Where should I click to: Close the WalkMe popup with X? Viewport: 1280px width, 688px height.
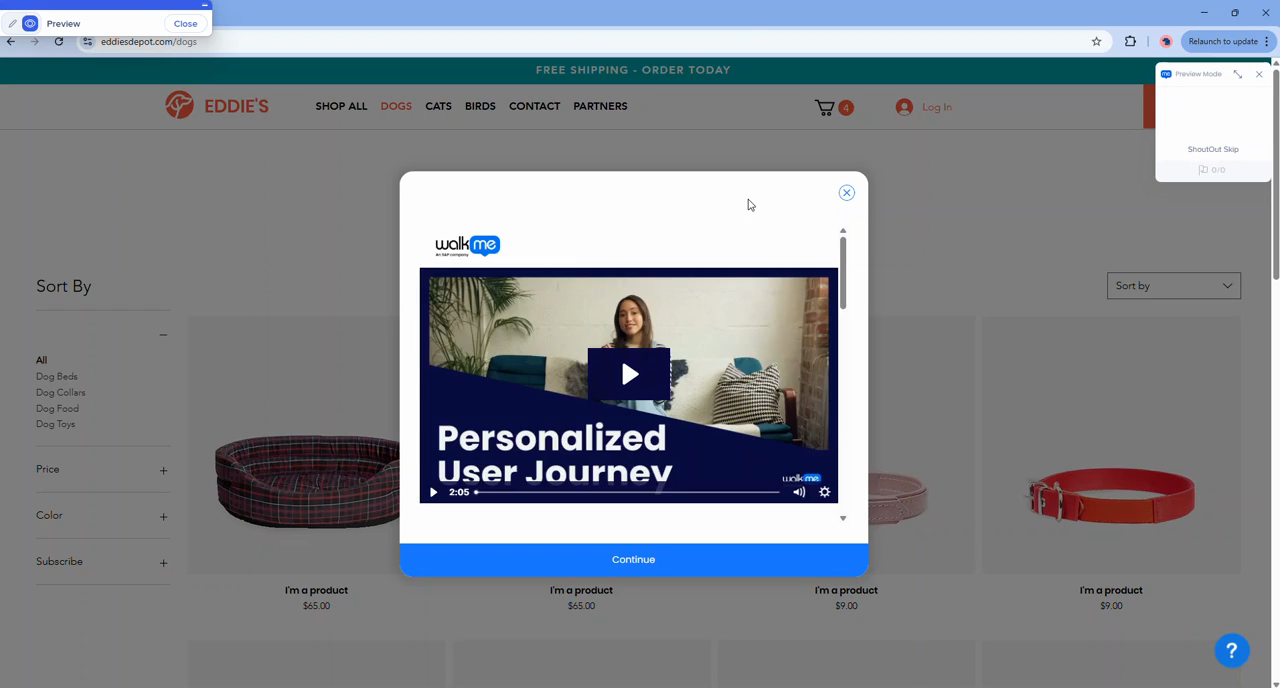coord(847,193)
